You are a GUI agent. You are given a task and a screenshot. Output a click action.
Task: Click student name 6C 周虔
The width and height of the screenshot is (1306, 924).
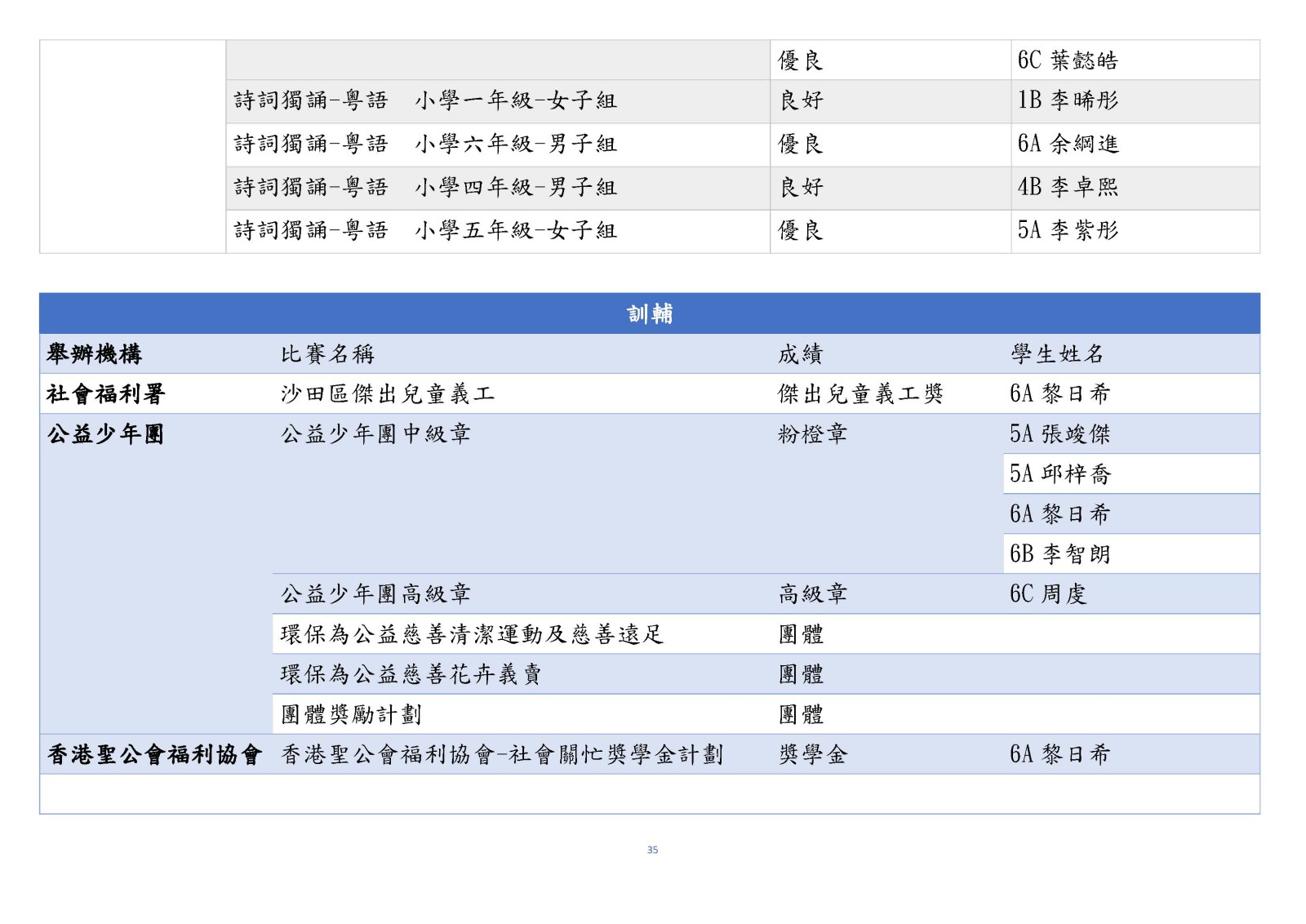1048,594
